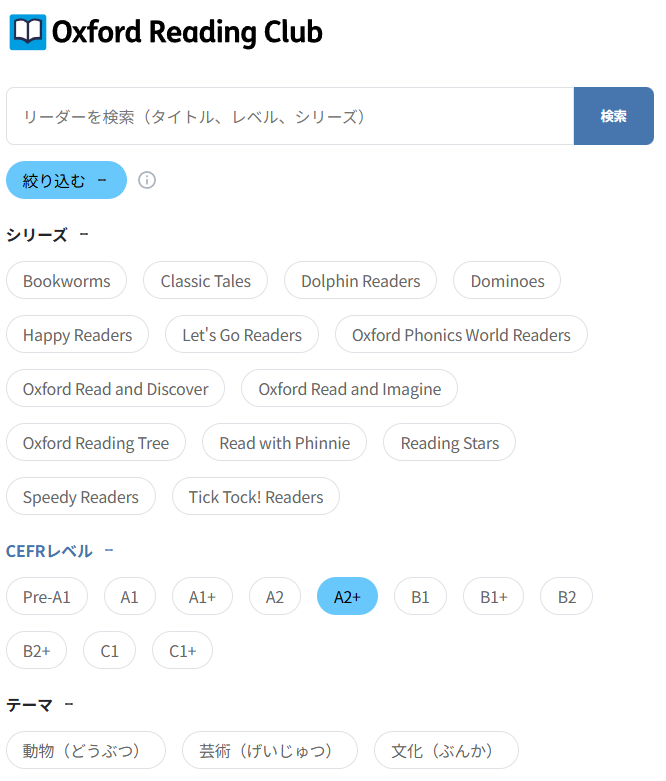Select CEFR level C1
The height and width of the screenshot is (781, 666).
(109, 650)
